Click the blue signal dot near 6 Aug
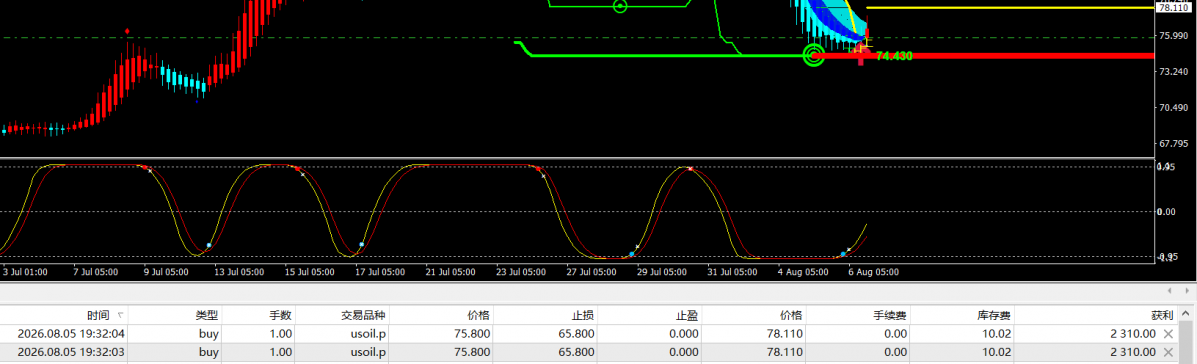Image resolution: width=1197 pixels, height=364 pixels. 843,253
